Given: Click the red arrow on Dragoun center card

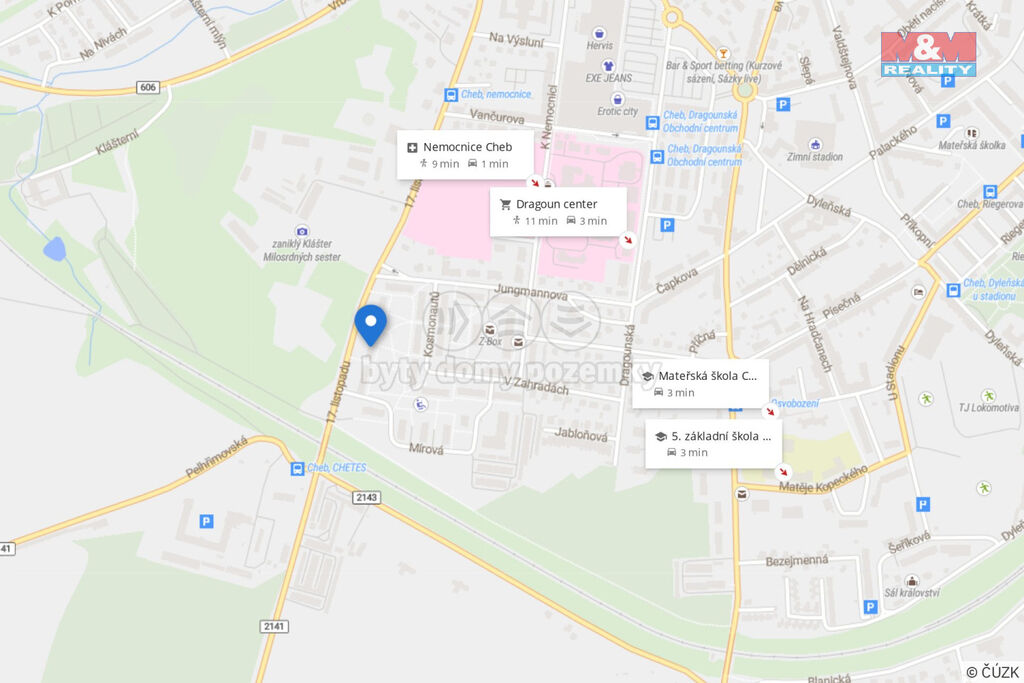Looking at the screenshot, I should click(x=628, y=240).
